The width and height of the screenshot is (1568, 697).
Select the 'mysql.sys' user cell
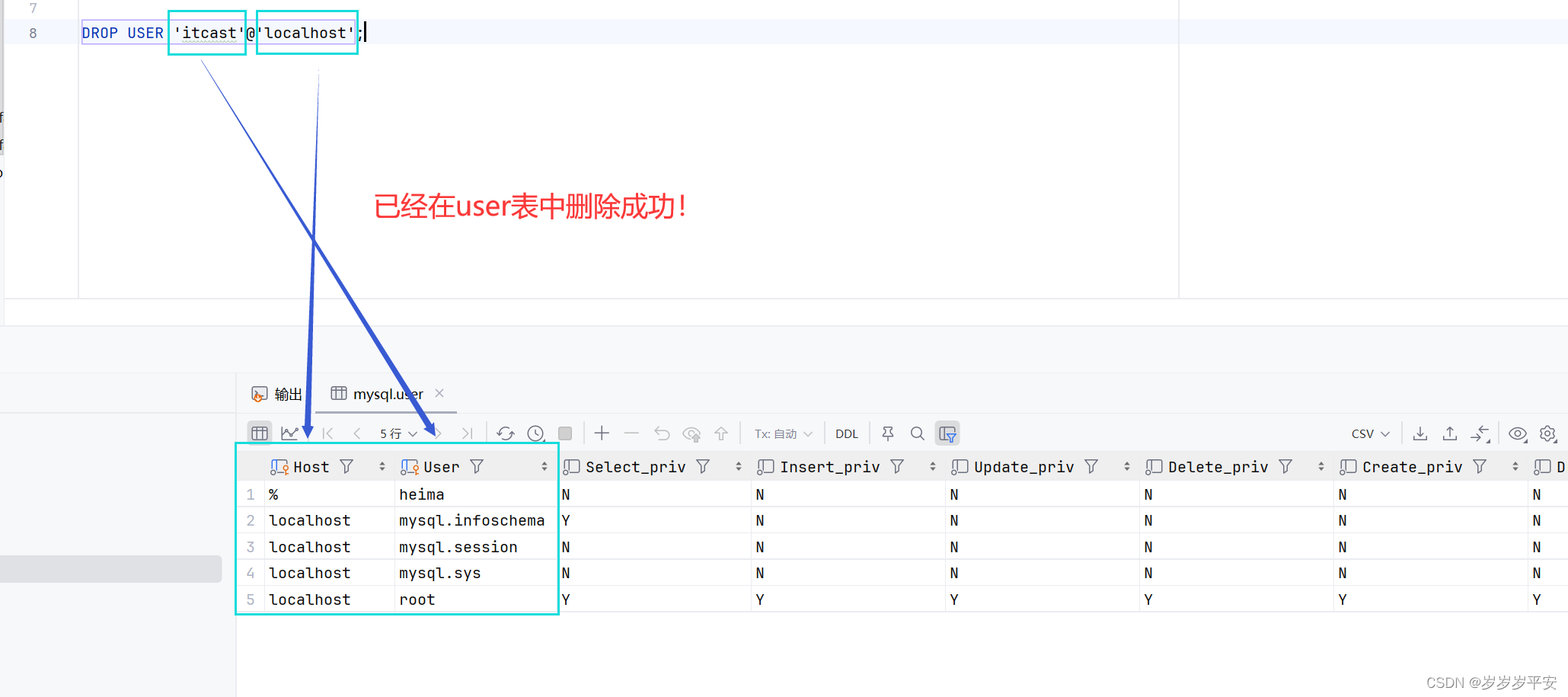coord(476,573)
